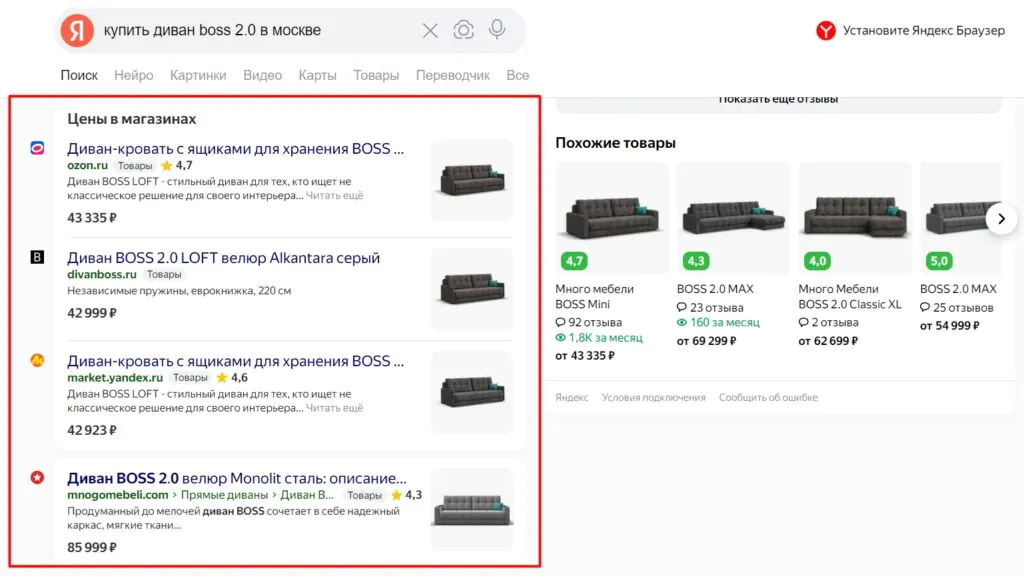This screenshot has width=1024, height=576.
Task: Switch to the Нейро tab
Action: pyautogui.click(x=134, y=75)
